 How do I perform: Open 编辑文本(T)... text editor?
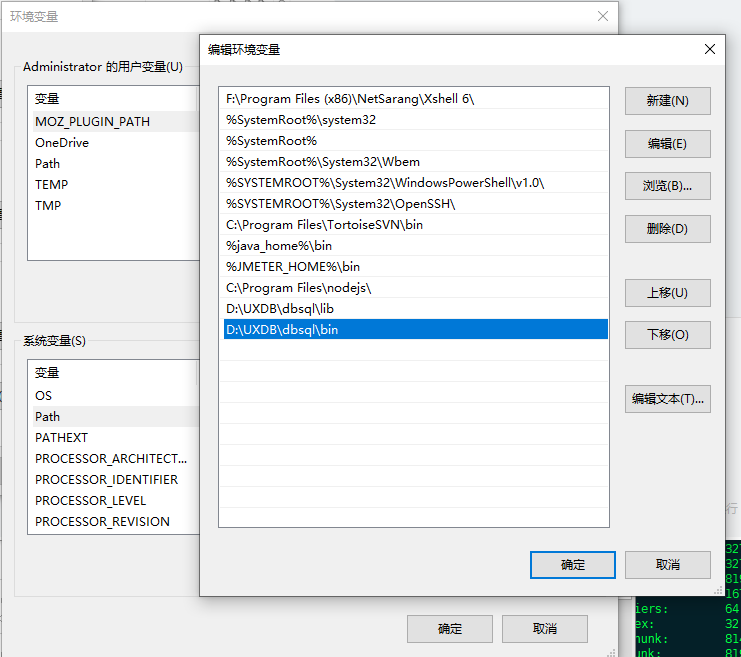click(x=667, y=399)
